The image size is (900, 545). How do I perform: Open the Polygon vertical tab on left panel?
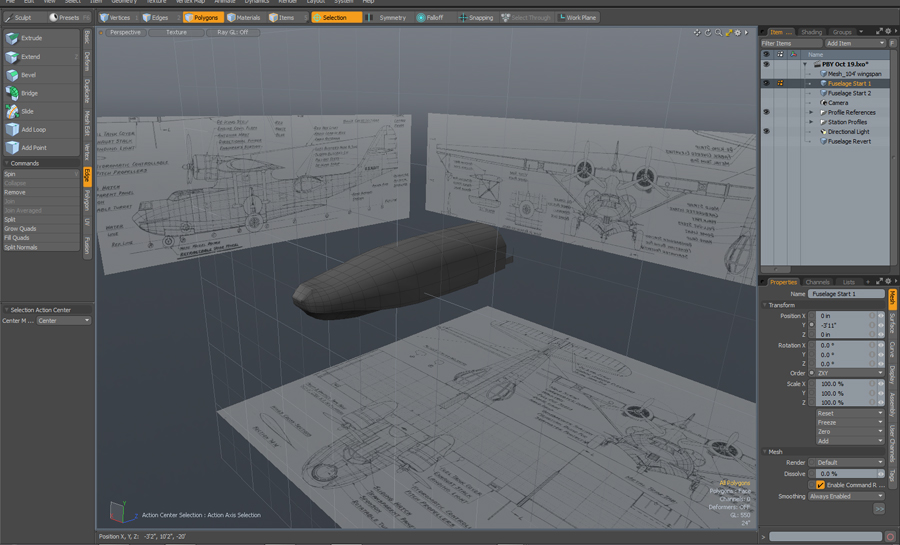87,200
